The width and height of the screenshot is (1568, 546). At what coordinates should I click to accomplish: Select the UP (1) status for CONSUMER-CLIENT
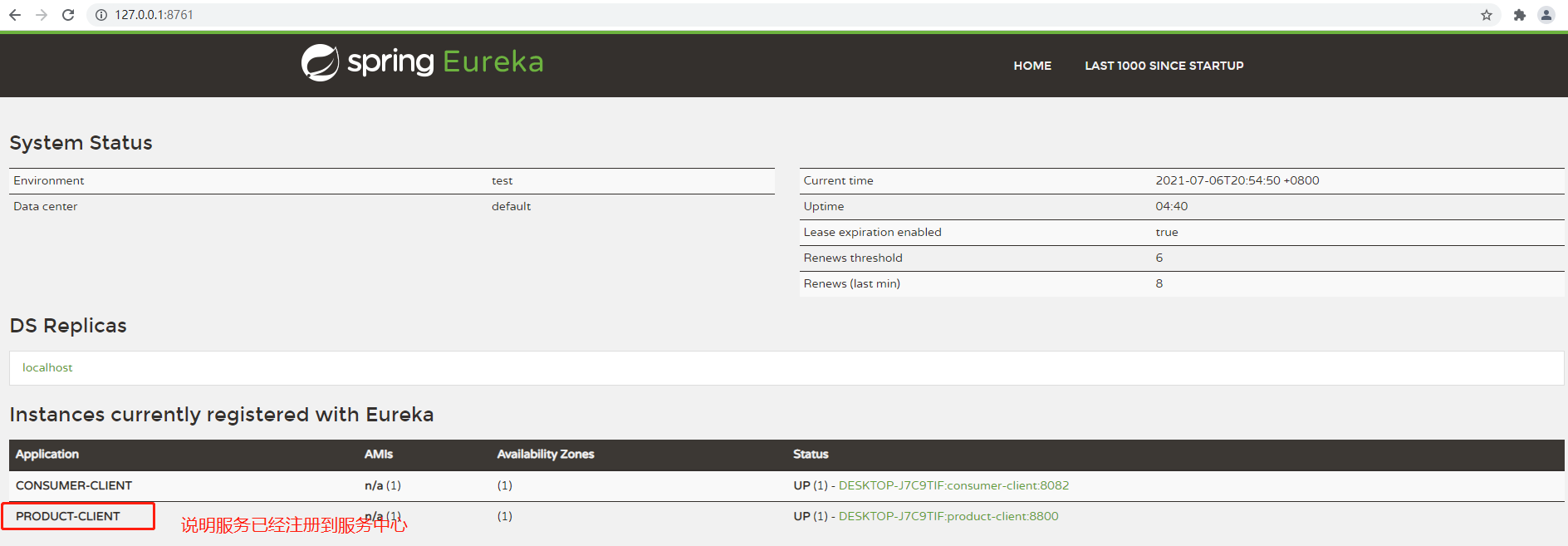811,485
